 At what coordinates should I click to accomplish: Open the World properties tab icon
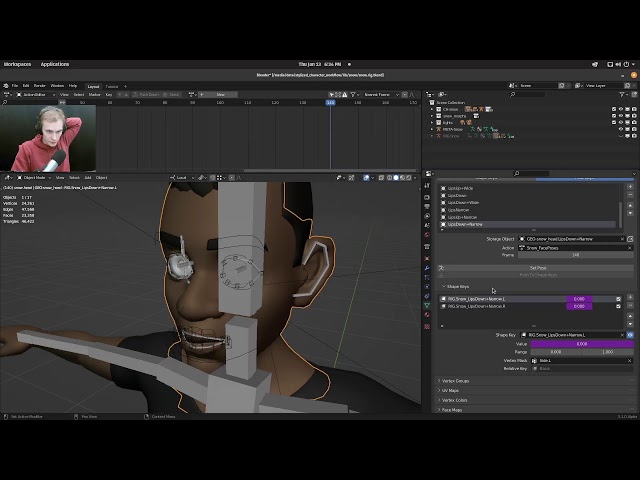pos(427,235)
